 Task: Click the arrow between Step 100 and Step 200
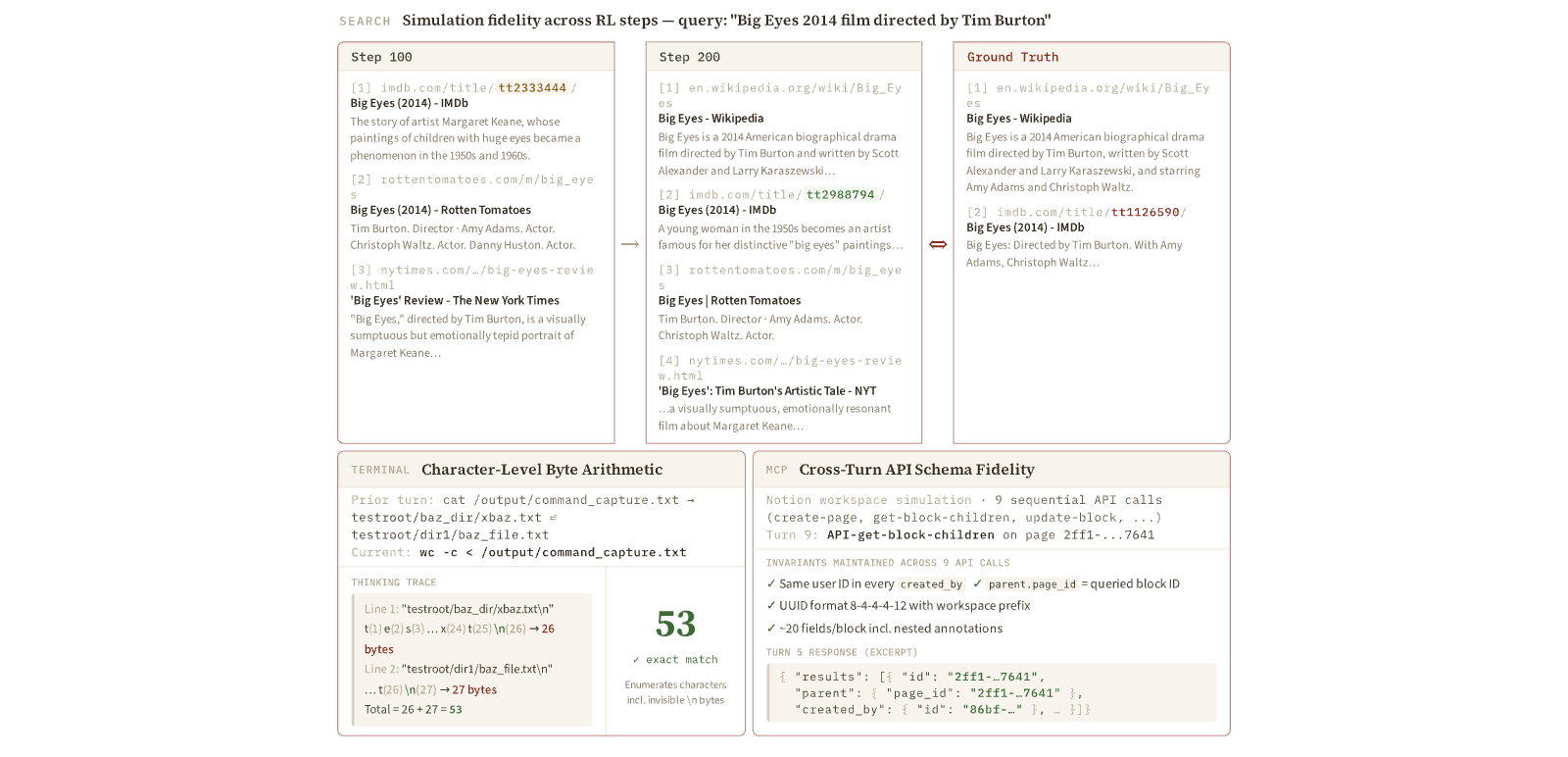pos(630,244)
